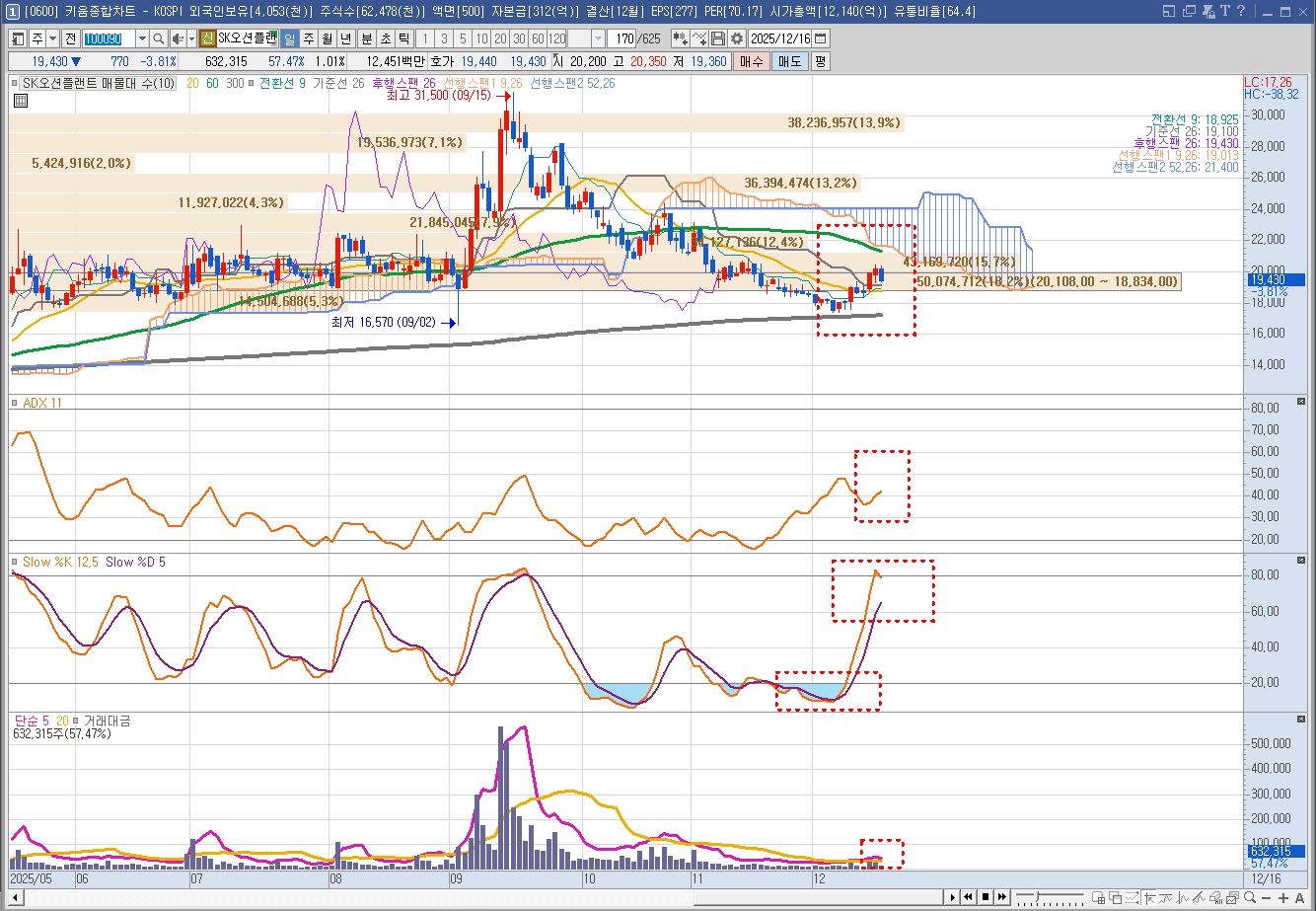This screenshot has width=1316, height=911.
Task: Open the stock code history dropdown
Action: click(x=142, y=38)
